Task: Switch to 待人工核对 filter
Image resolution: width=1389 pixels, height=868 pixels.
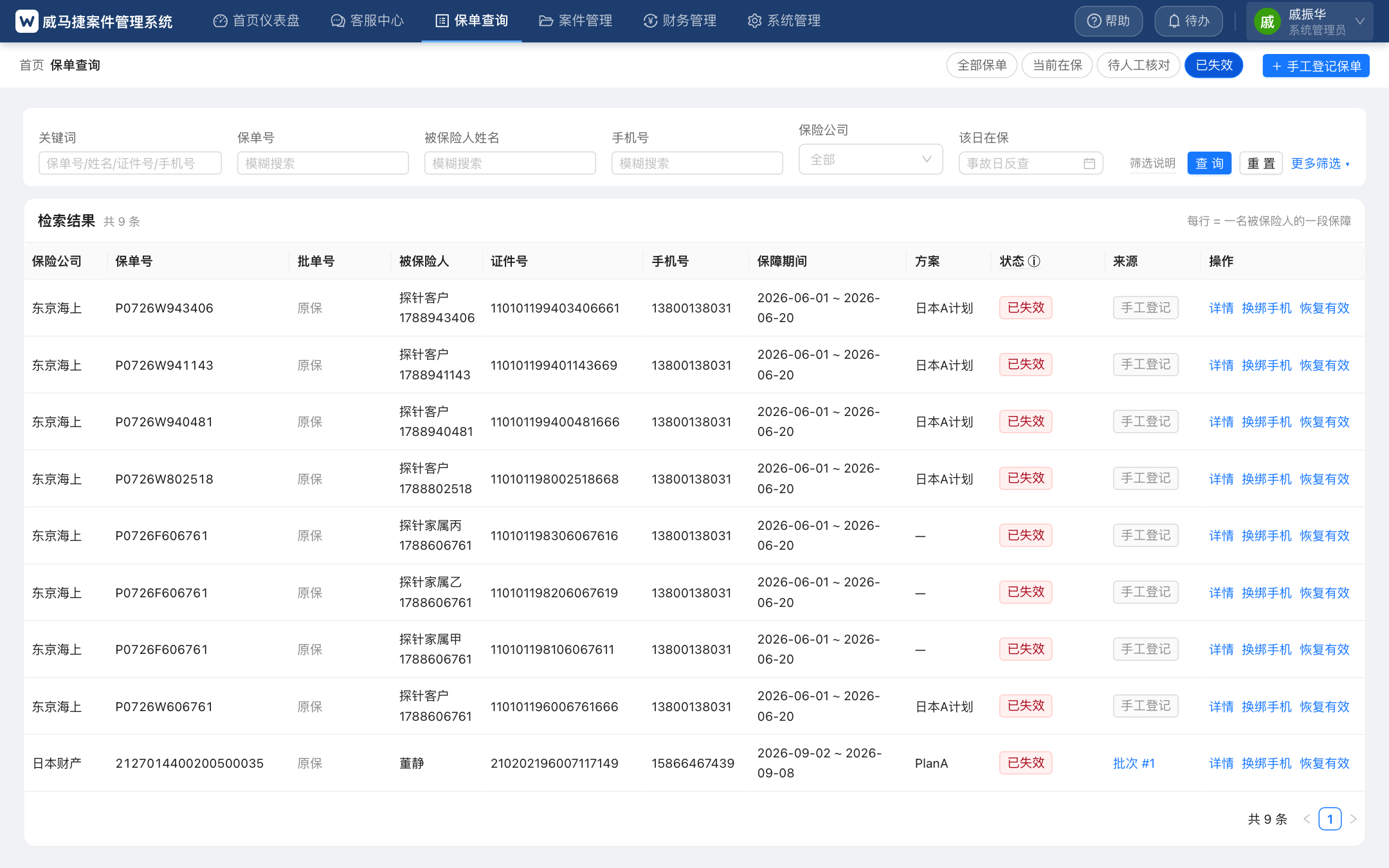Action: point(1139,65)
